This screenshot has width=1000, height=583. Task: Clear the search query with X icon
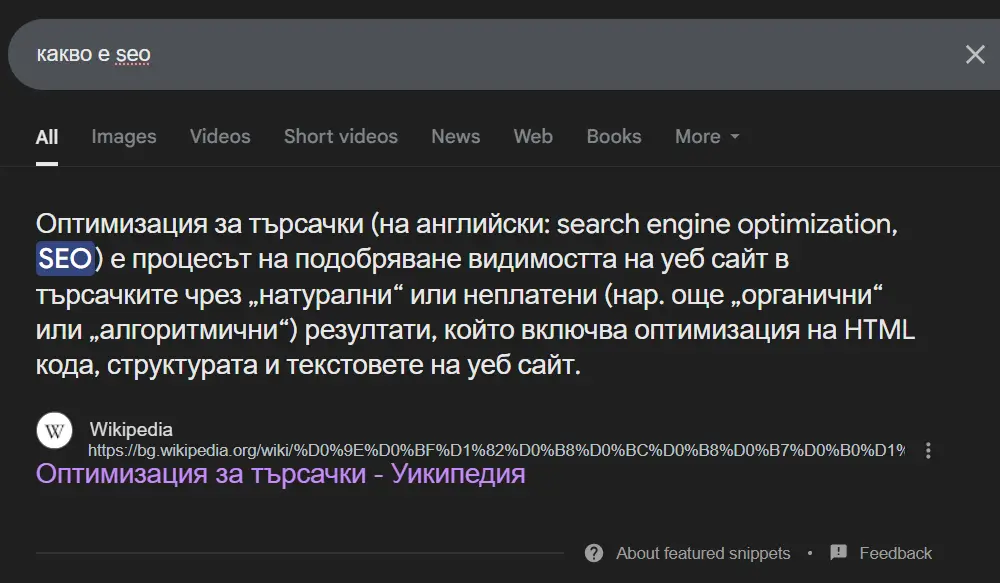[975, 54]
